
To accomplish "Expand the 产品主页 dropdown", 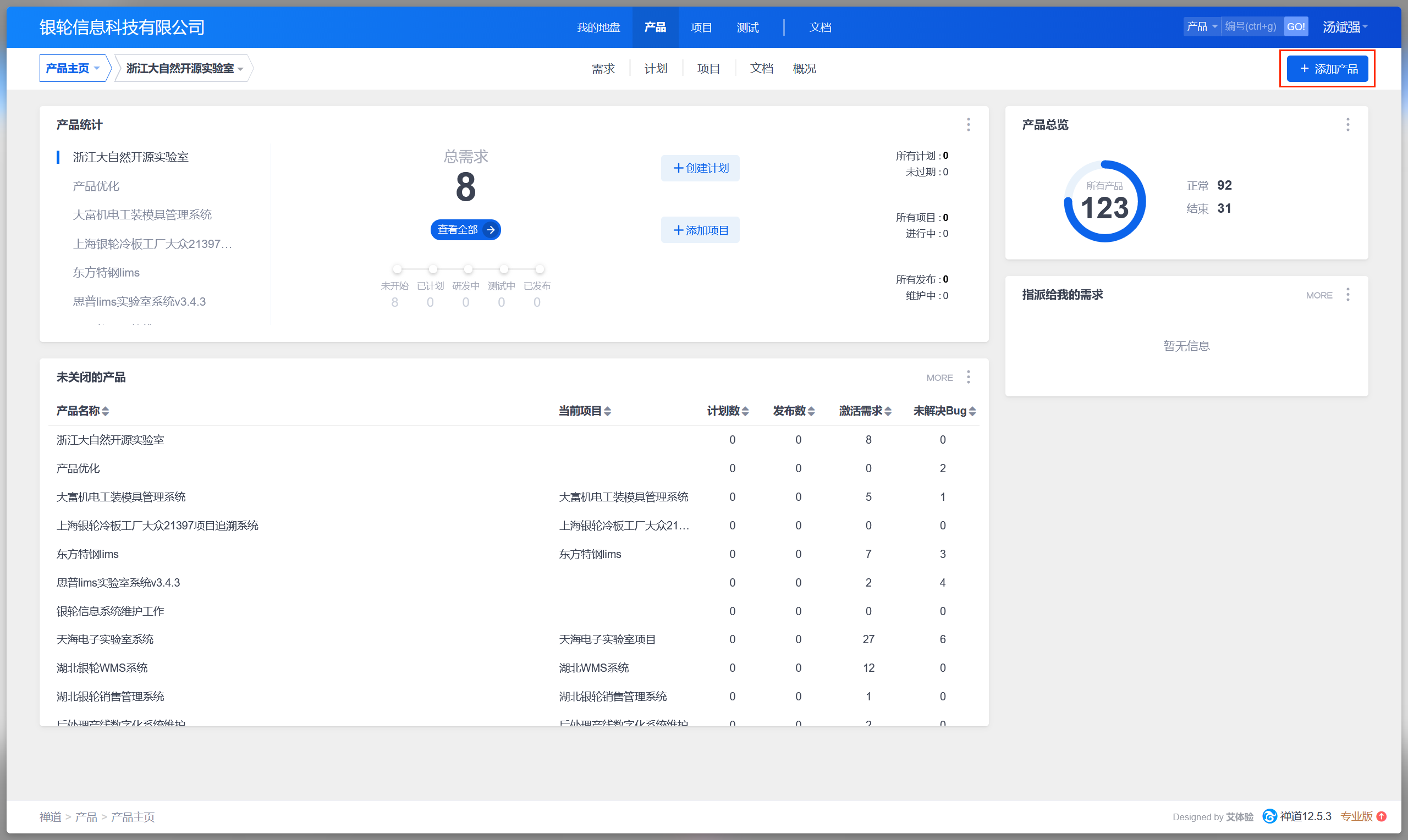I will pyautogui.click(x=73, y=69).
